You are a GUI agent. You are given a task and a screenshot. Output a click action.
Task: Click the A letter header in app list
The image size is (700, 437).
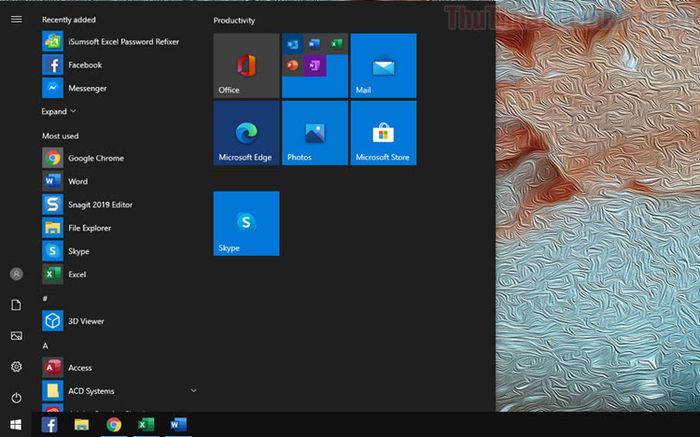(45, 345)
